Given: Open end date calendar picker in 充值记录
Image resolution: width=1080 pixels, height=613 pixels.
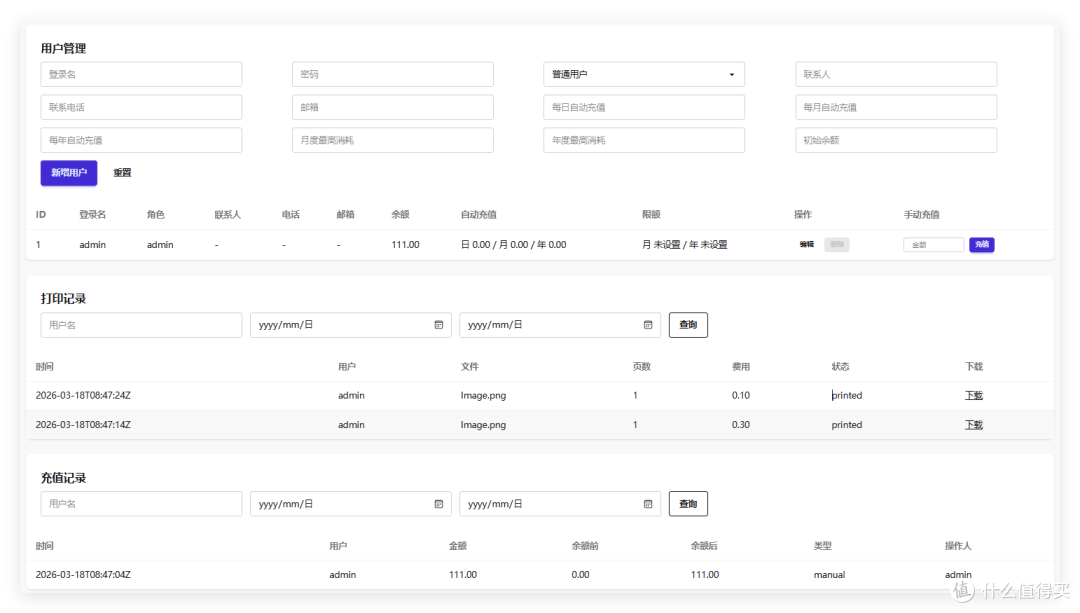Looking at the screenshot, I should pos(648,504).
